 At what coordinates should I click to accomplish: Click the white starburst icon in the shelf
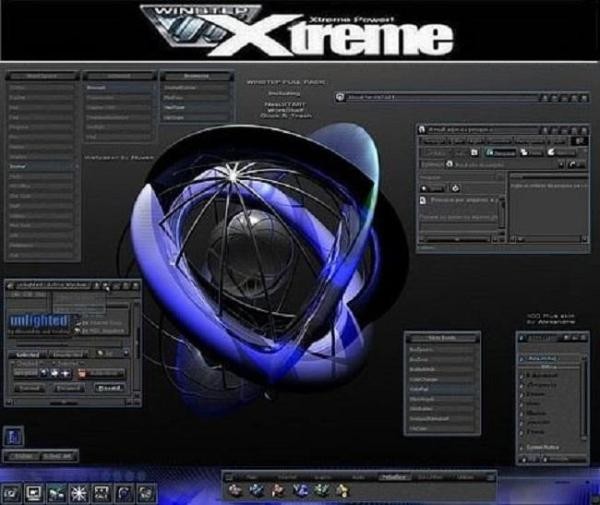[78, 493]
